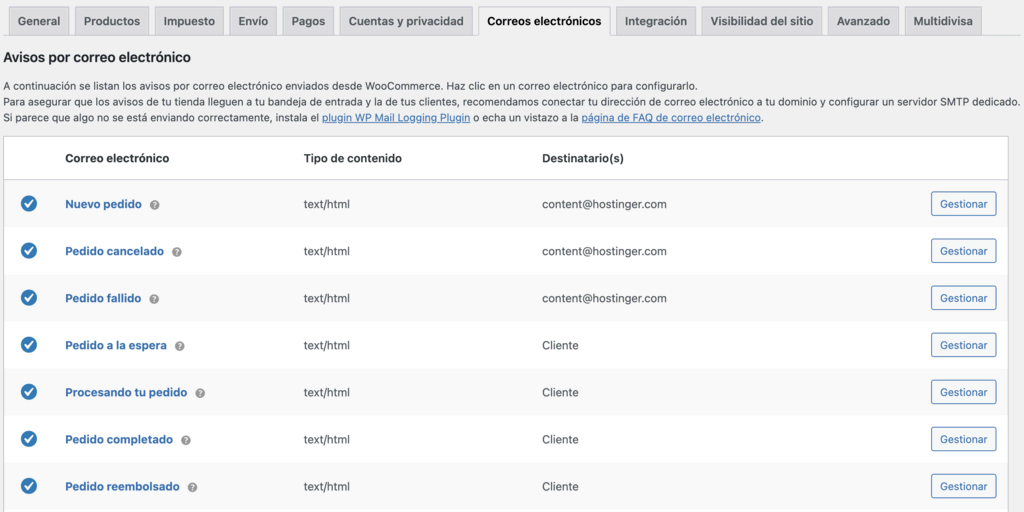Click enabled checkmark for Nuevo pedido
This screenshot has height=512, width=1024.
[29, 204]
